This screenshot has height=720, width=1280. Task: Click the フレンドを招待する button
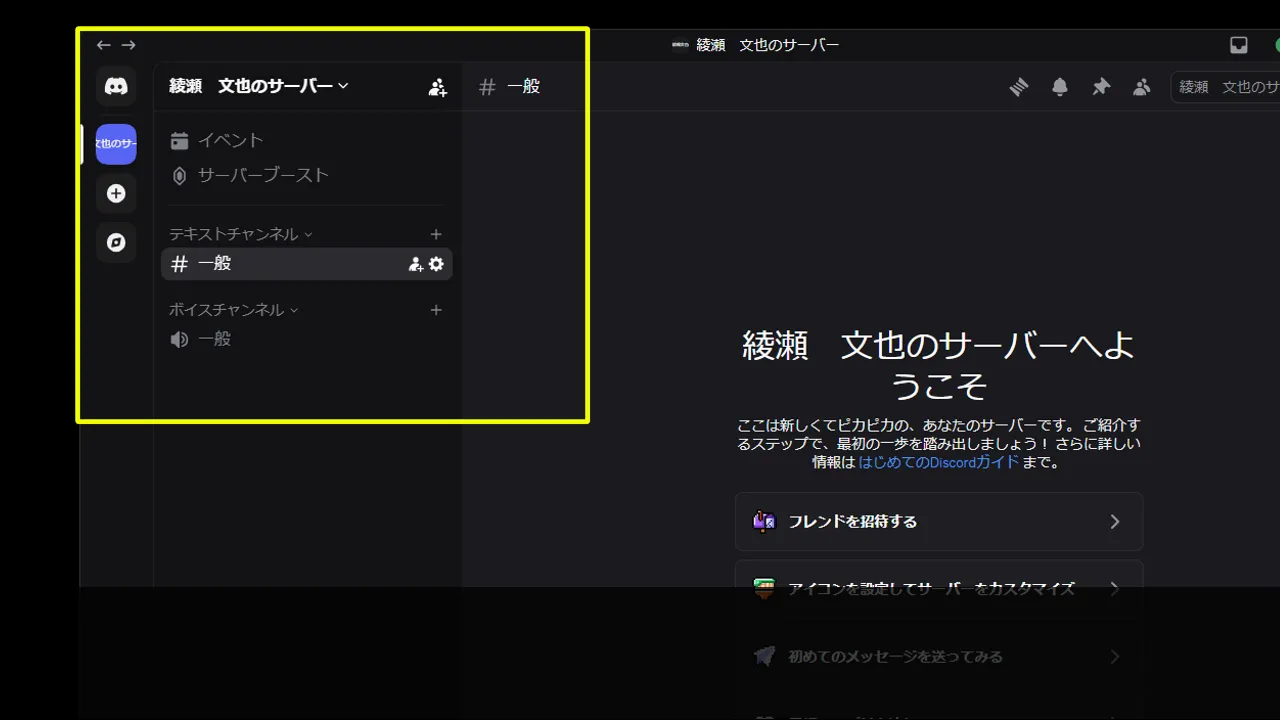click(938, 521)
